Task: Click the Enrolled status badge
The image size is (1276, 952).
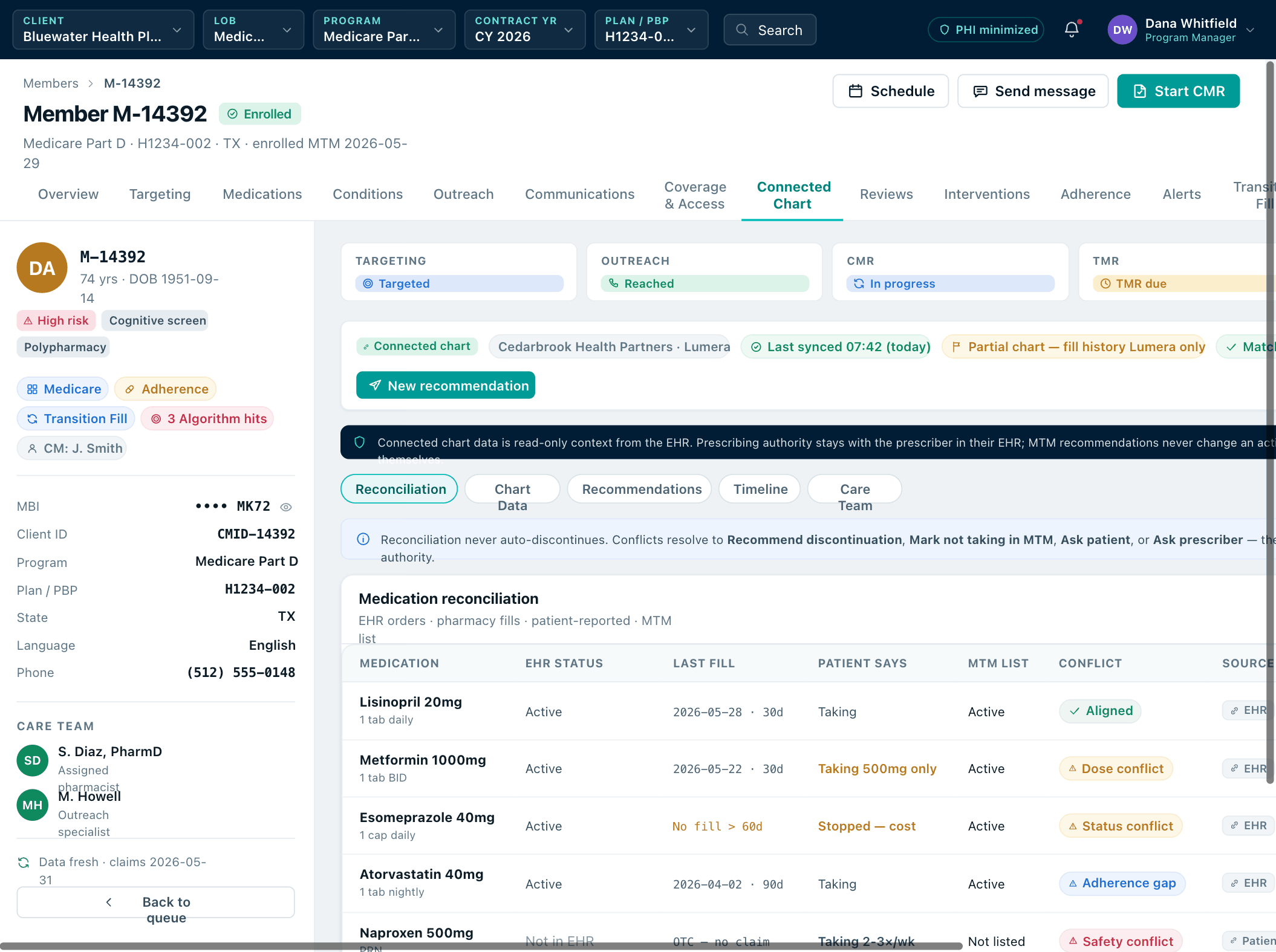Action: pyautogui.click(x=260, y=114)
